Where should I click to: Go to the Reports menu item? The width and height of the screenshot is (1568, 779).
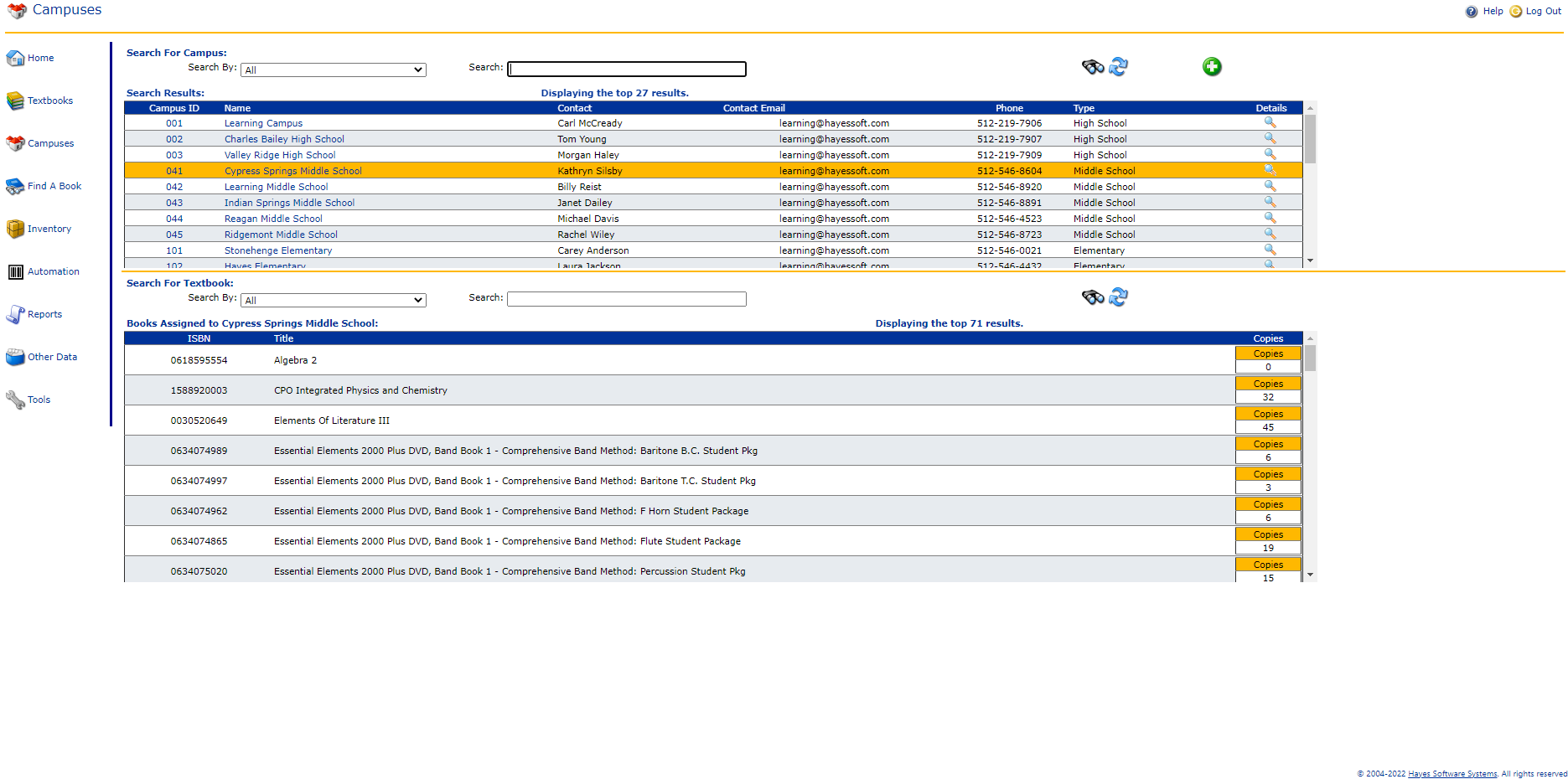click(44, 314)
